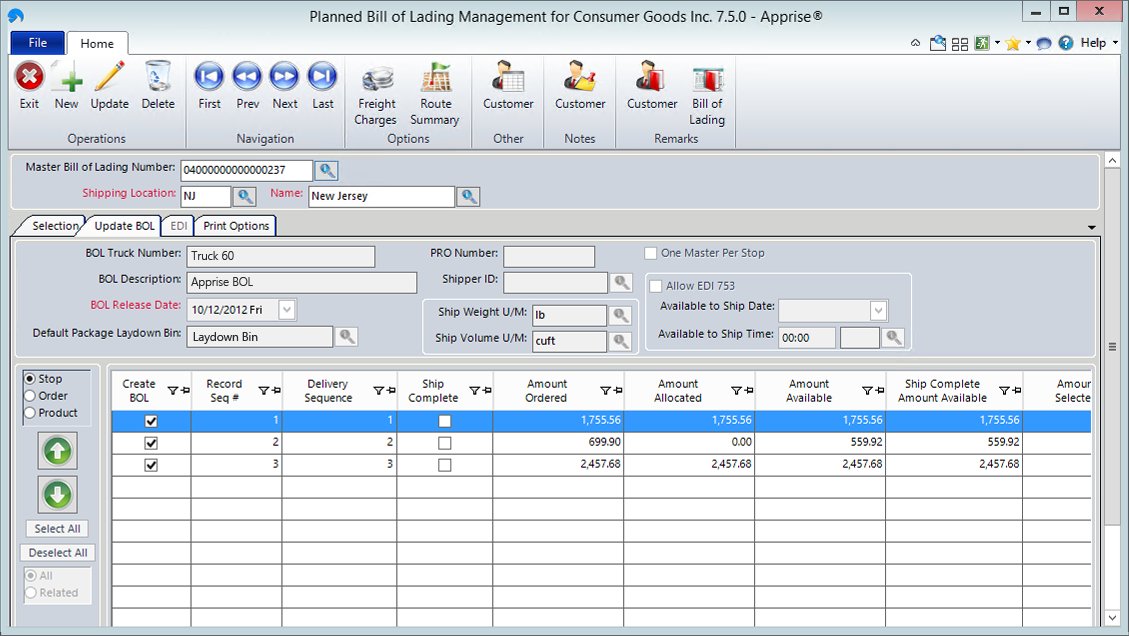Select the Product radio button
This screenshot has height=636, width=1129.
point(30,413)
